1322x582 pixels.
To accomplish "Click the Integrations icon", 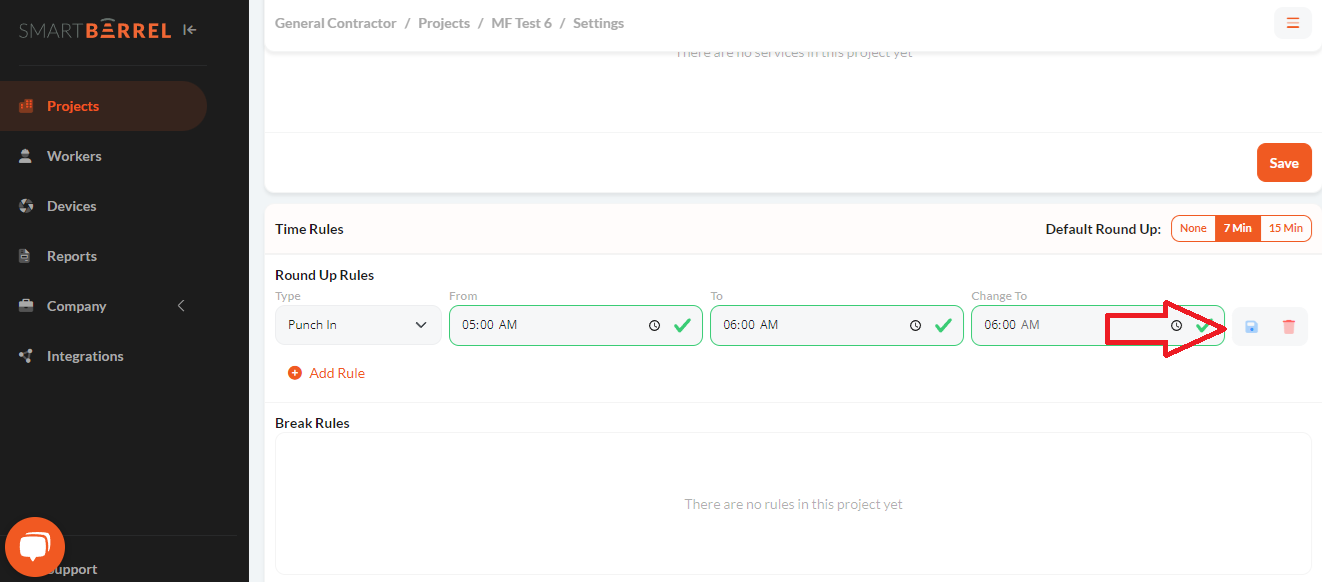I will pos(25,356).
